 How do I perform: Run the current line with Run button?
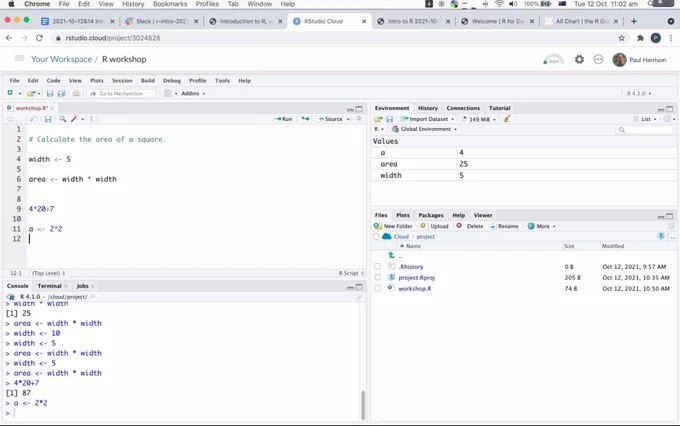click(x=284, y=119)
